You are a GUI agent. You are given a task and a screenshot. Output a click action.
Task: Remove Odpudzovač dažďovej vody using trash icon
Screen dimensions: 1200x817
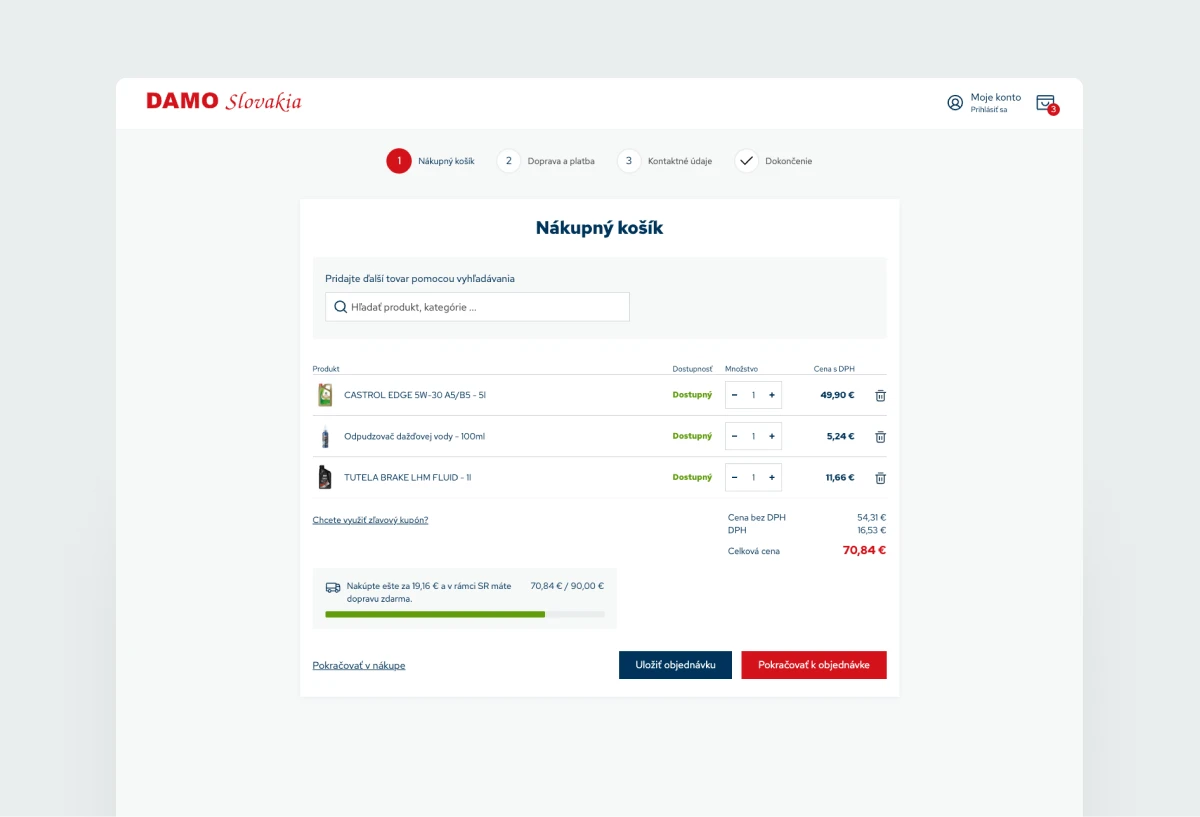(880, 437)
